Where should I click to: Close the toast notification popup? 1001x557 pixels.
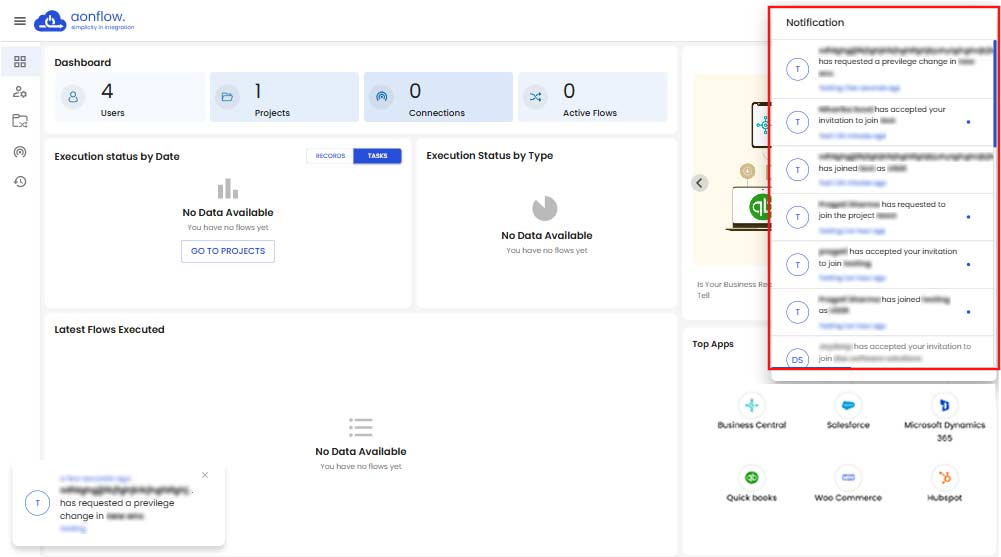click(205, 475)
